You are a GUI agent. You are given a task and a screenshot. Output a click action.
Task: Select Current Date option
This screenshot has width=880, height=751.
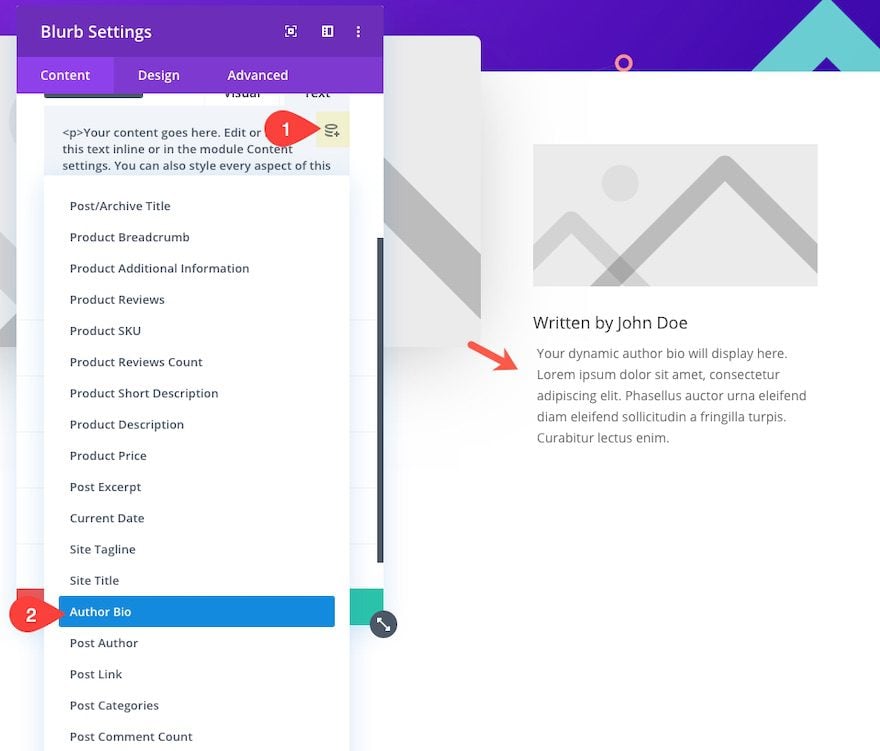tap(196, 518)
